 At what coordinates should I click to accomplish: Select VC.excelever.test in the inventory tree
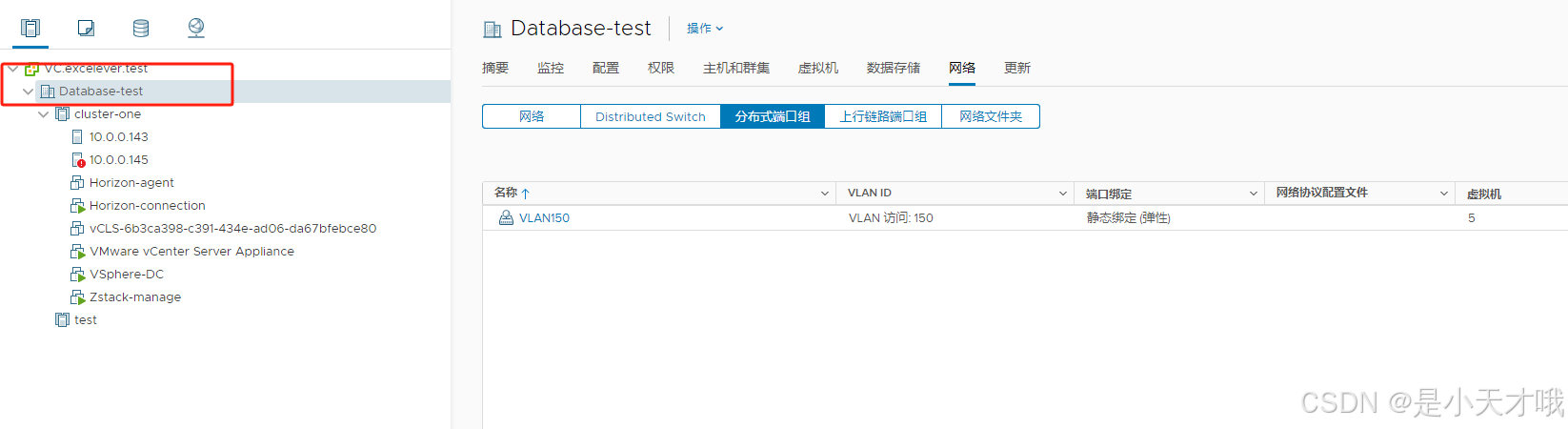point(96,69)
